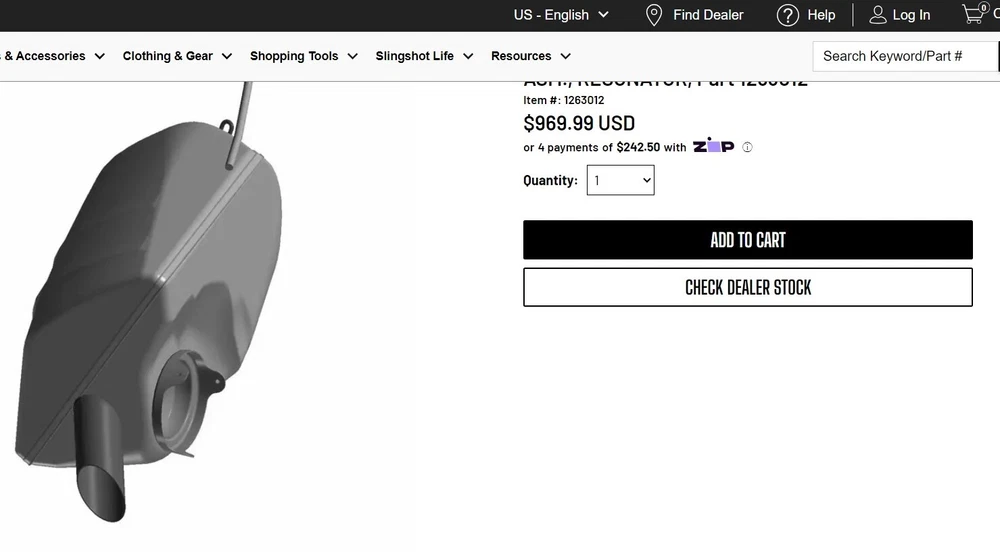The width and height of the screenshot is (1000, 552).
Task: Expand the Clothing & Gear menu
Action: coord(177,56)
